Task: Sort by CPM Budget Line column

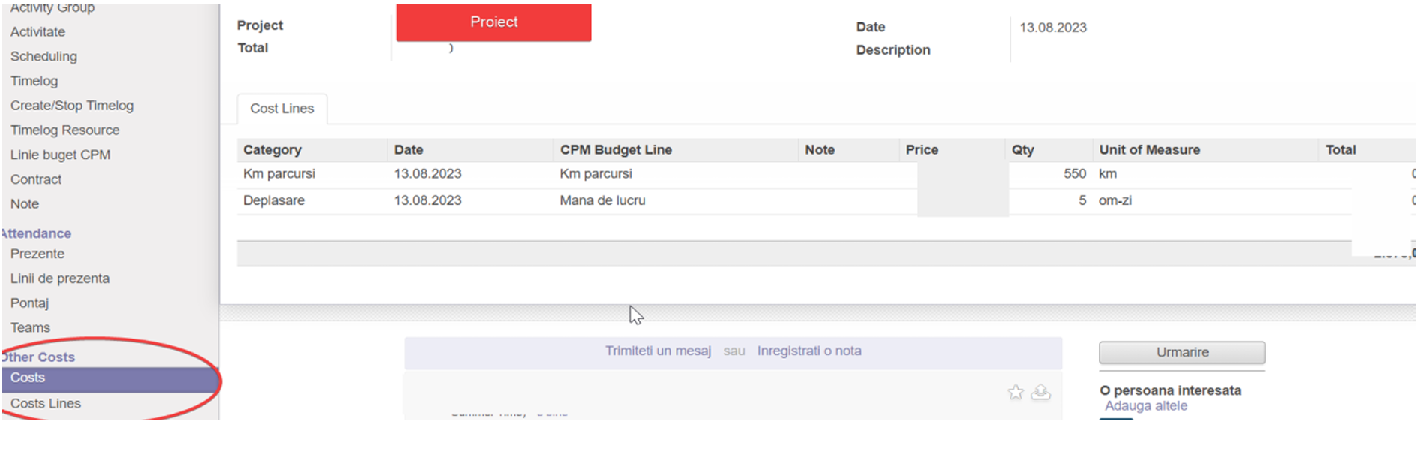Action: point(615,150)
